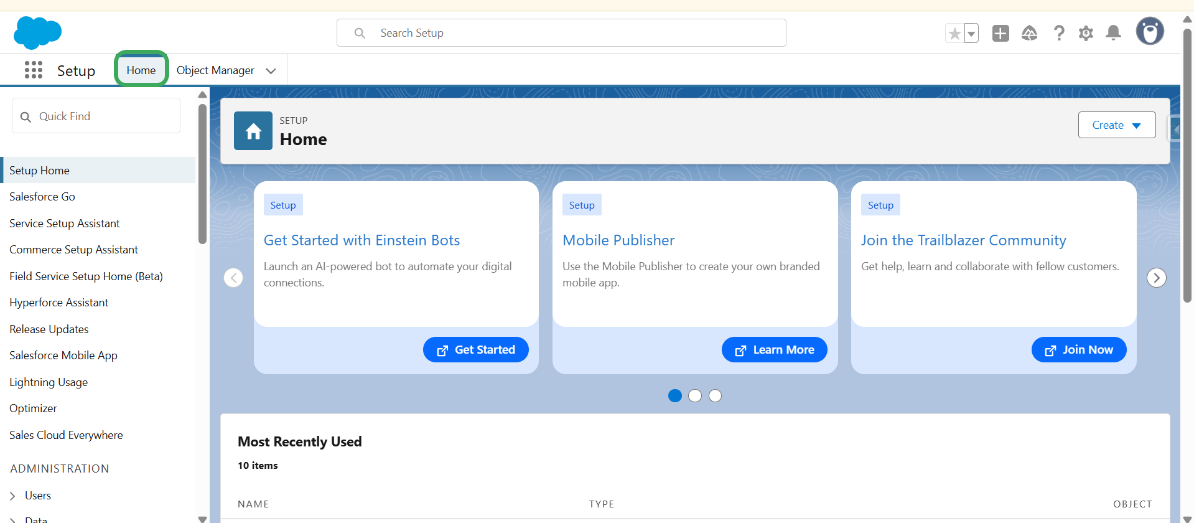Click the sidebar vertical scrollbar
The image size is (1194, 523).
click(203, 174)
